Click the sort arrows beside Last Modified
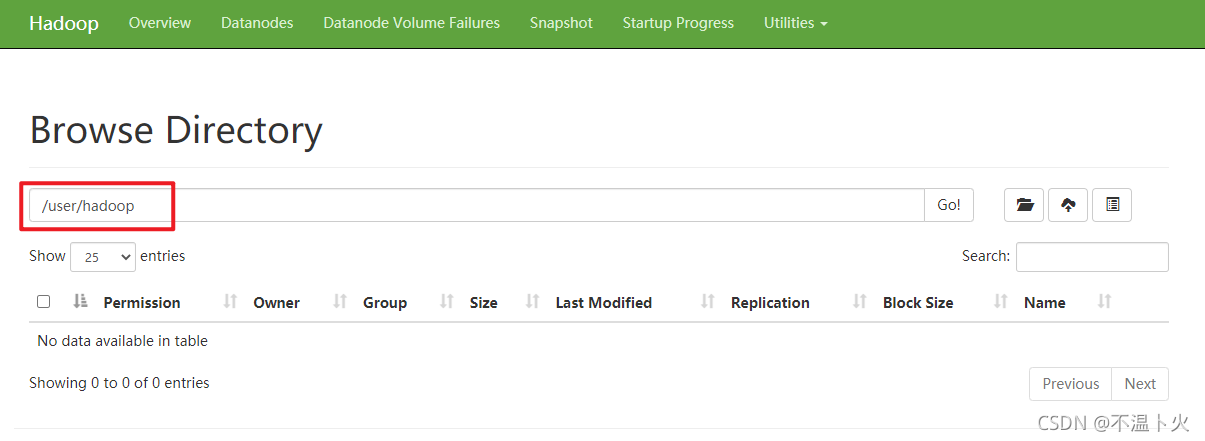 pos(708,302)
